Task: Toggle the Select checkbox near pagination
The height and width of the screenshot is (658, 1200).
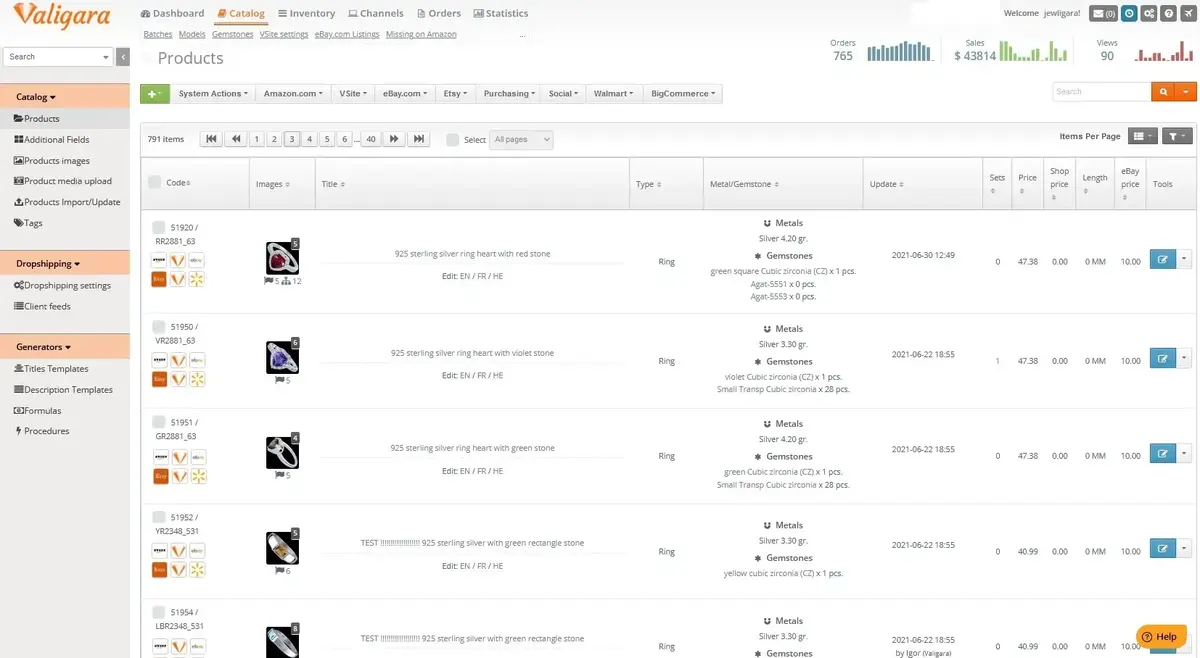Action: click(x=452, y=140)
